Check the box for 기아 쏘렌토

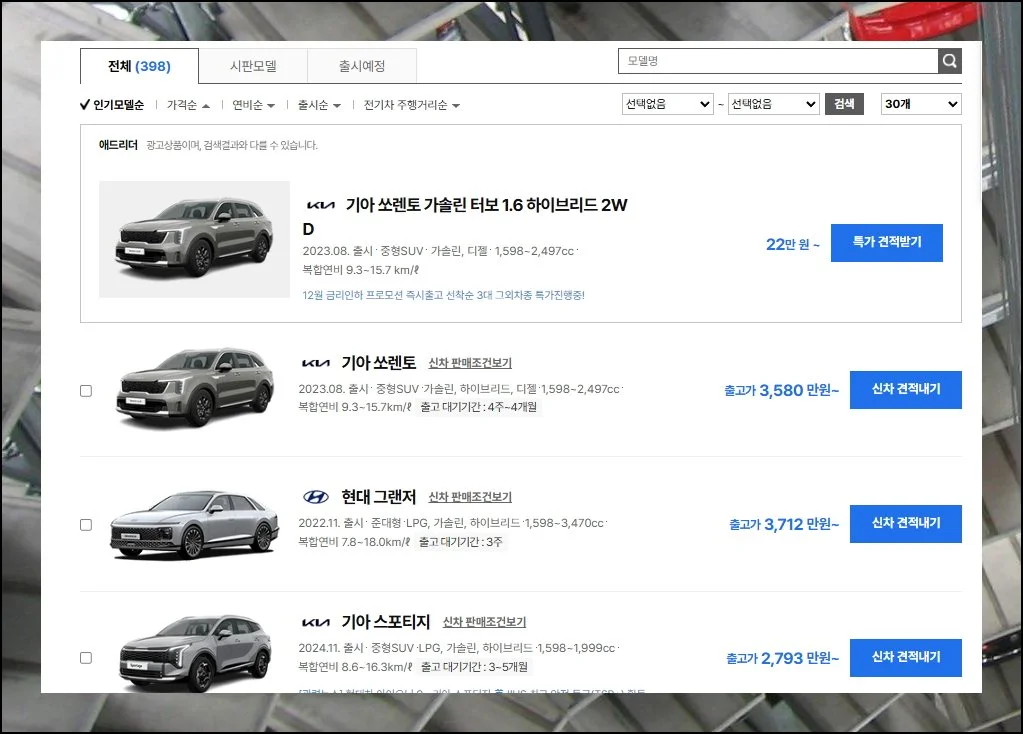86,391
